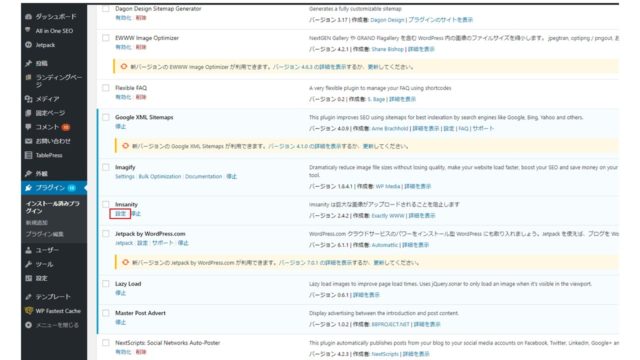Deactivate Imagify via 停止 link

click(231, 176)
